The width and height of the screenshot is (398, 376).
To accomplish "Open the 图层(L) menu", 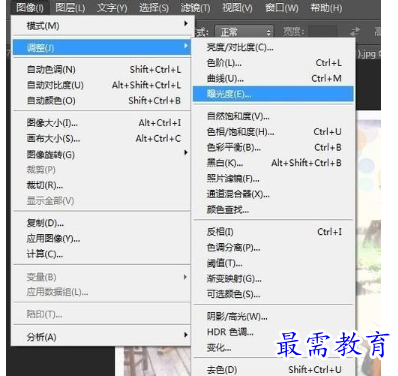I will pos(70,7).
